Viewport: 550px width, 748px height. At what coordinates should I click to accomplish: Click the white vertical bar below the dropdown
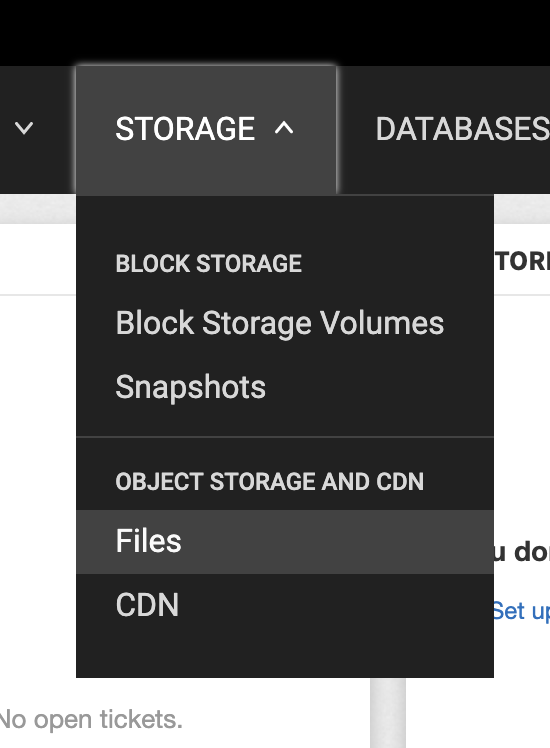tap(388, 713)
